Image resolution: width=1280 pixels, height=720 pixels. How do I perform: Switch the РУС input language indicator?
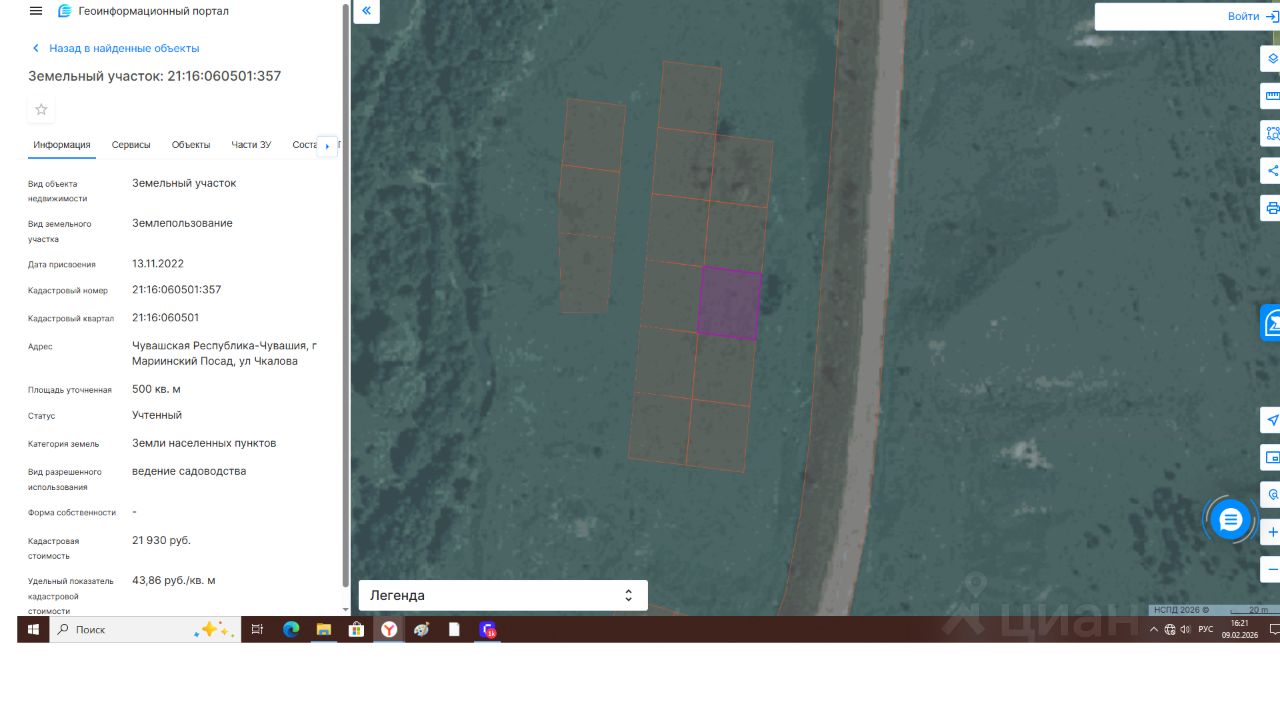point(1206,629)
